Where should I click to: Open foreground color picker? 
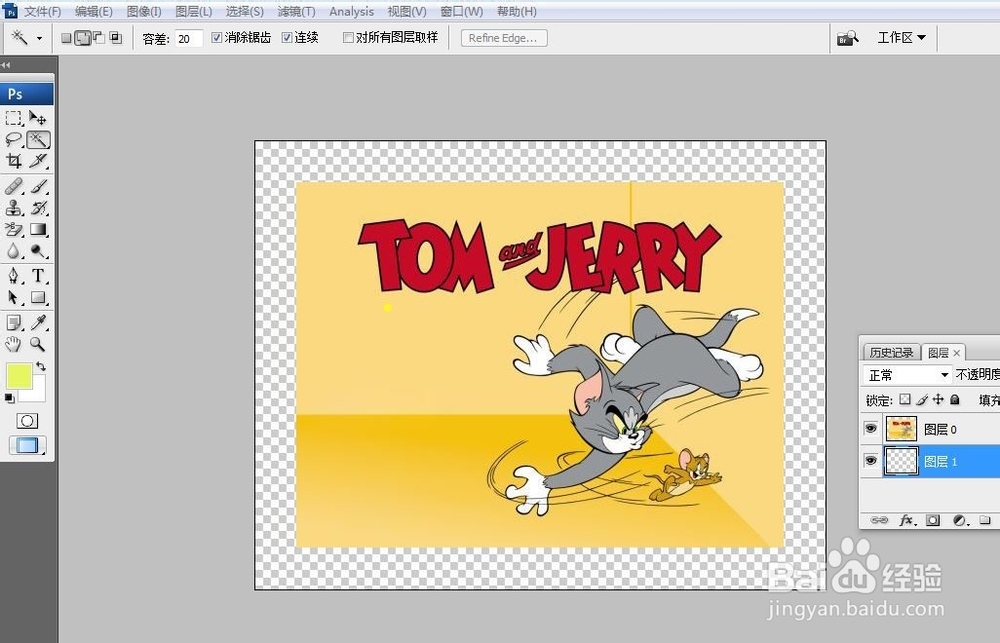pos(18,376)
